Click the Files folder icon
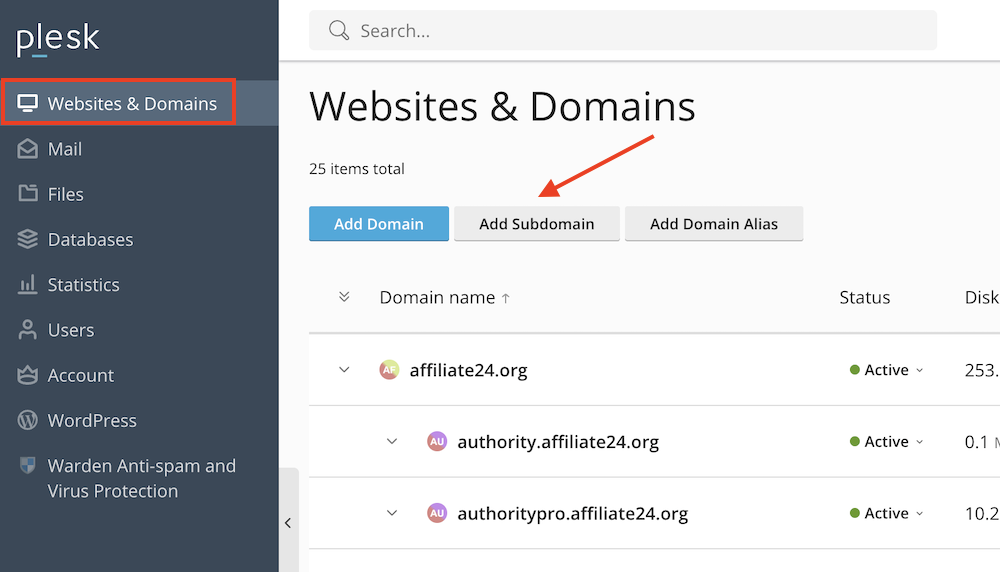The height and width of the screenshot is (572, 1000). click(28, 194)
